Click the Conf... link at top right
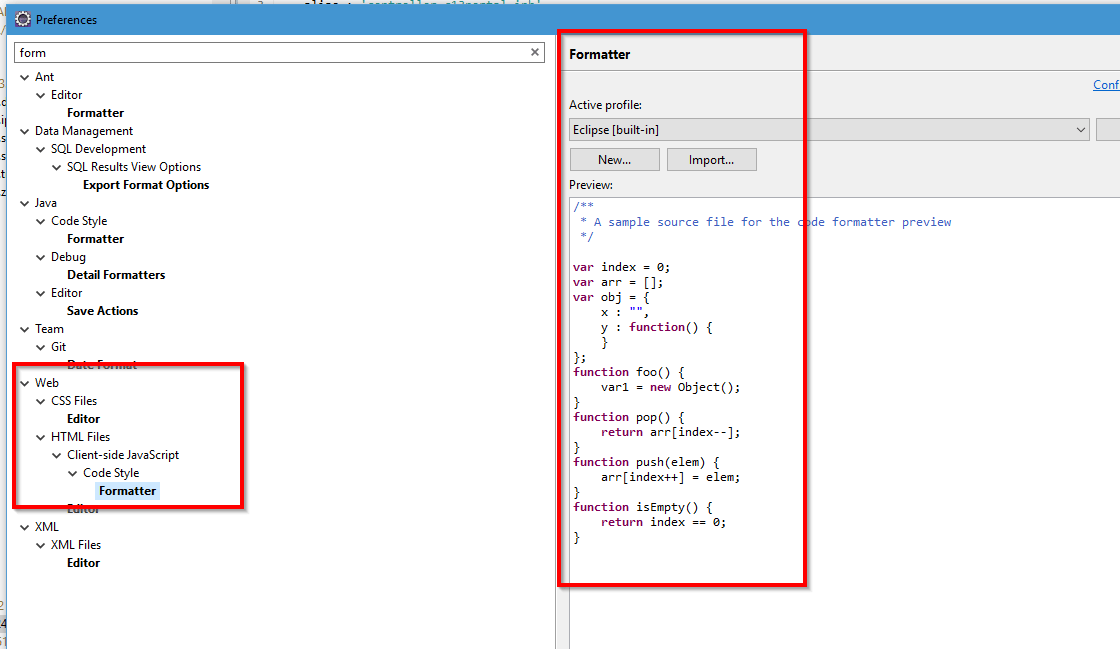This screenshot has width=1120, height=649. tap(1105, 84)
